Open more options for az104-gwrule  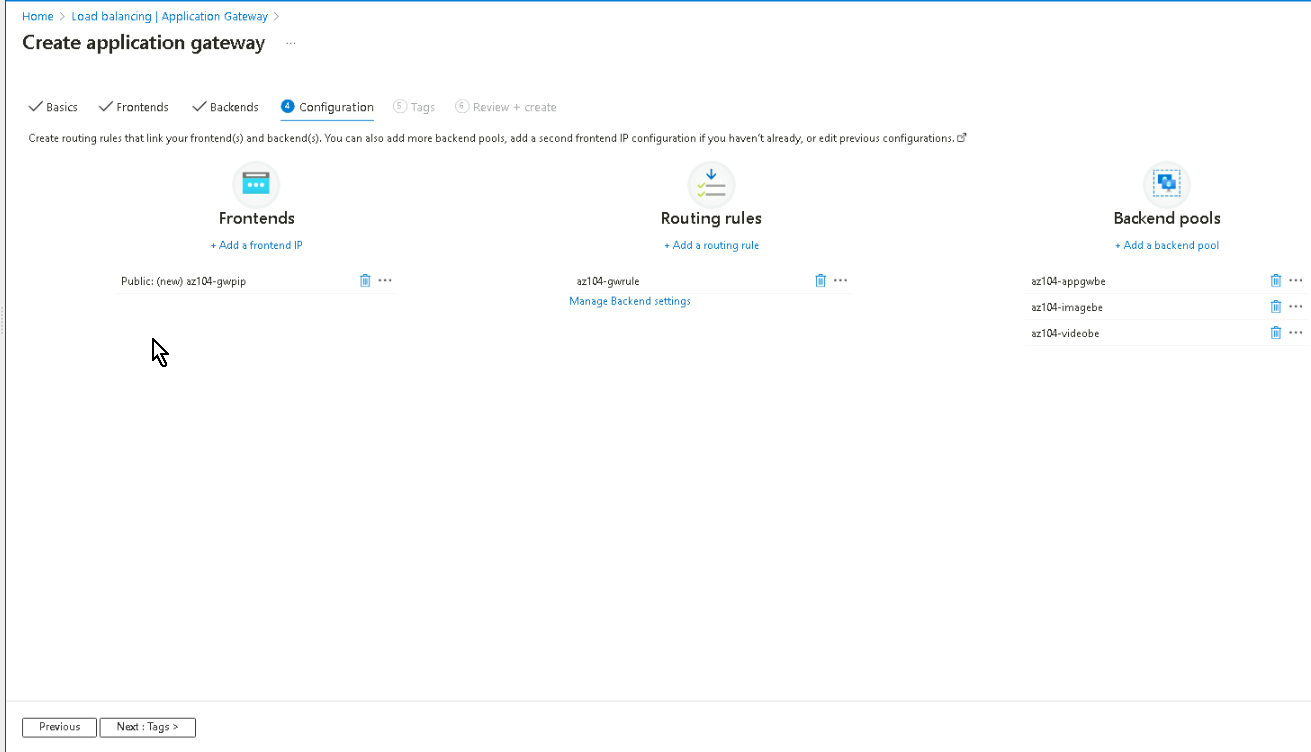click(x=840, y=281)
